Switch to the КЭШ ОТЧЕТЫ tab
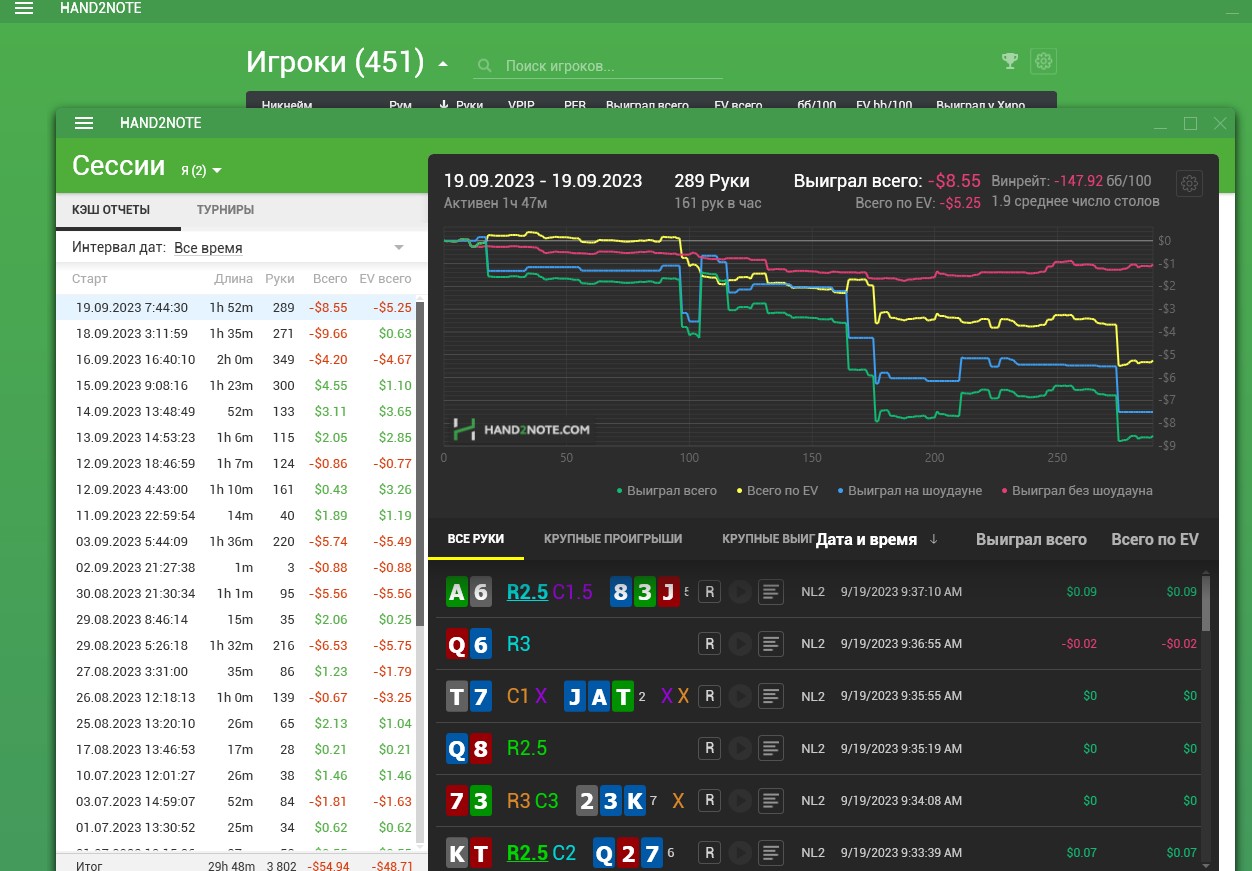The height and width of the screenshot is (871, 1252). (111, 210)
